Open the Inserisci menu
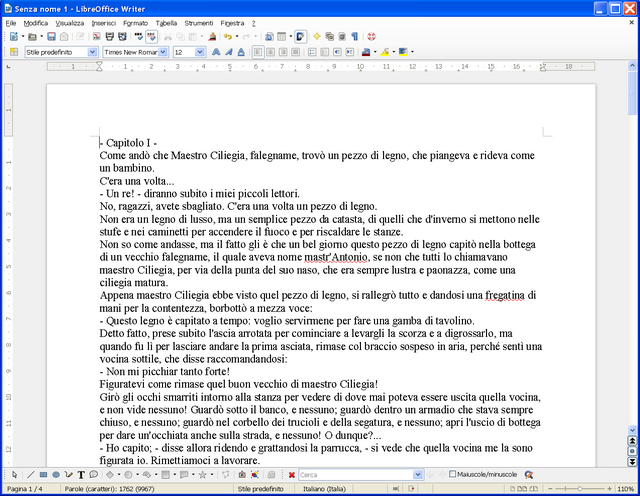This screenshot has height=496, width=640. pos(104,23)
